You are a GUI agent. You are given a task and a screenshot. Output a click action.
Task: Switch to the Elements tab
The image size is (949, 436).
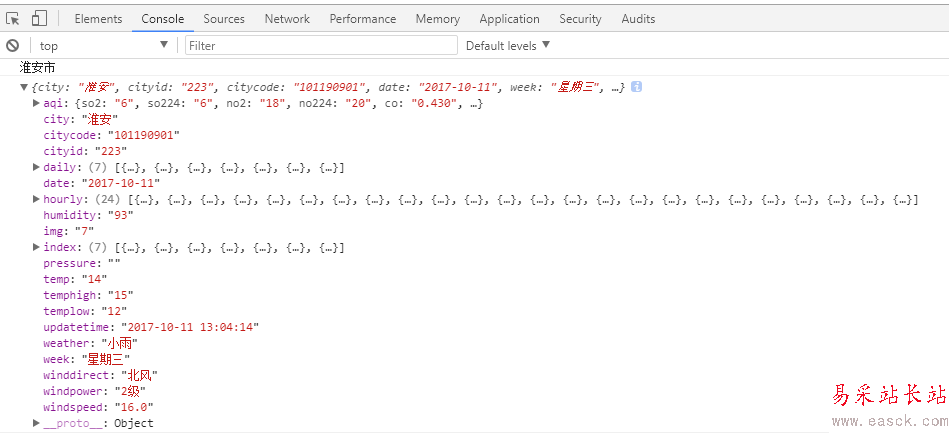click(x=98, y=19)
